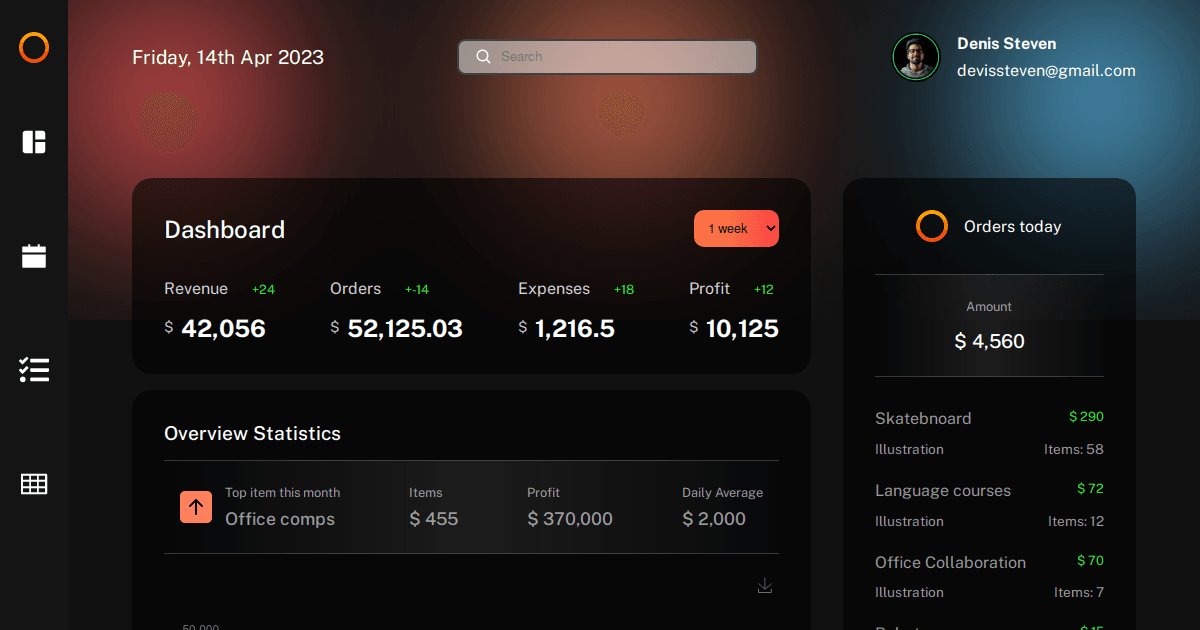This screenshot has height=630, width=1200.
Task: Click the Revenue +24 change badge
Action: pyautogui.click(x=263, y=289)
